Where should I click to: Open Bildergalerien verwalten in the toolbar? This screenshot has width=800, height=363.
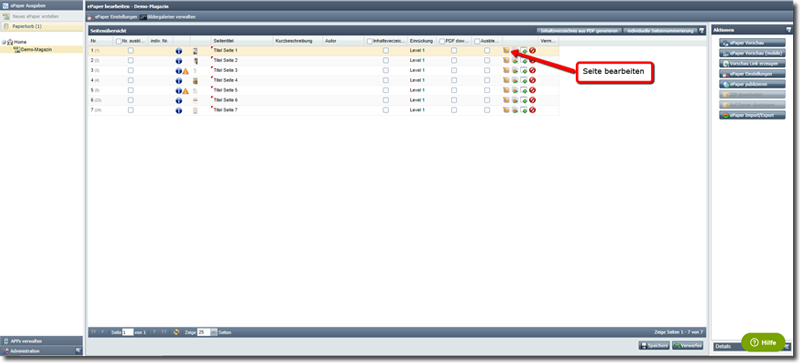(168, 17)
